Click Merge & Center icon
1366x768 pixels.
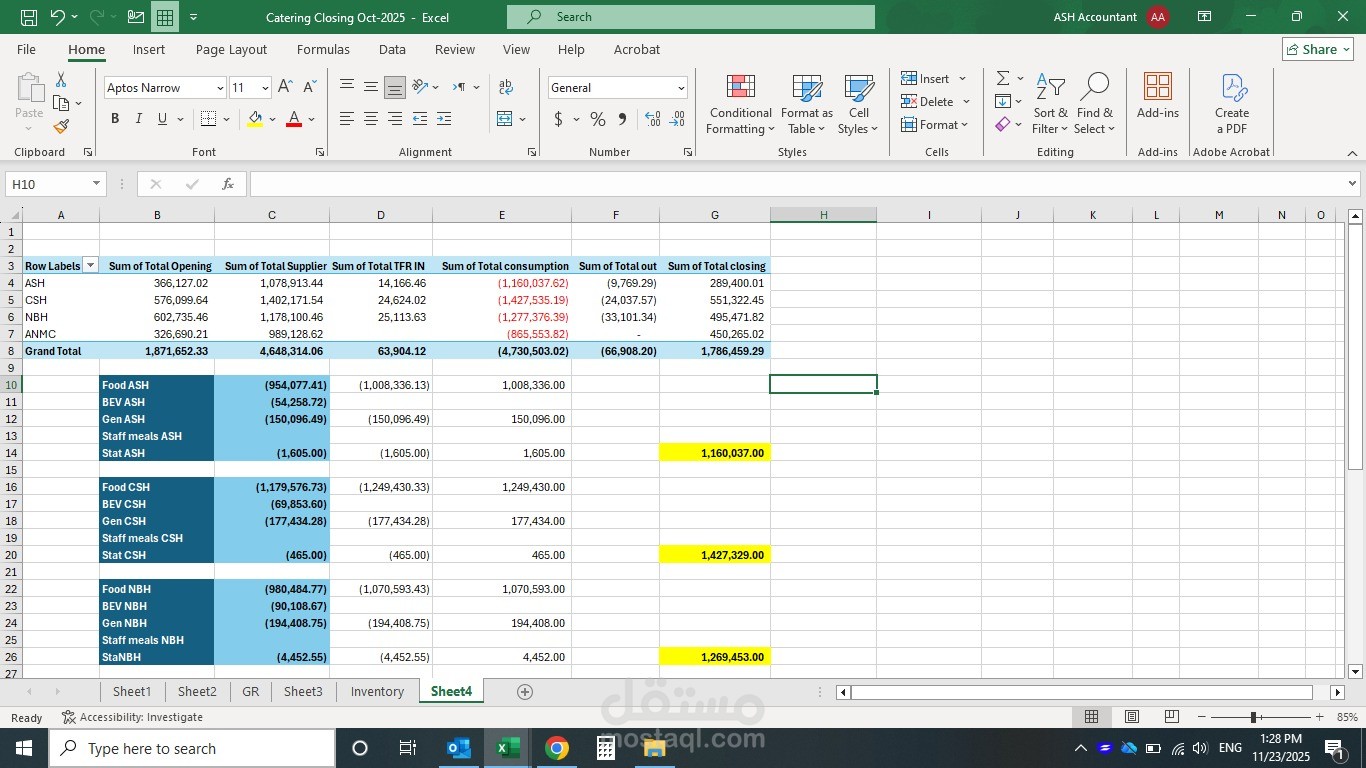point(505,119)
